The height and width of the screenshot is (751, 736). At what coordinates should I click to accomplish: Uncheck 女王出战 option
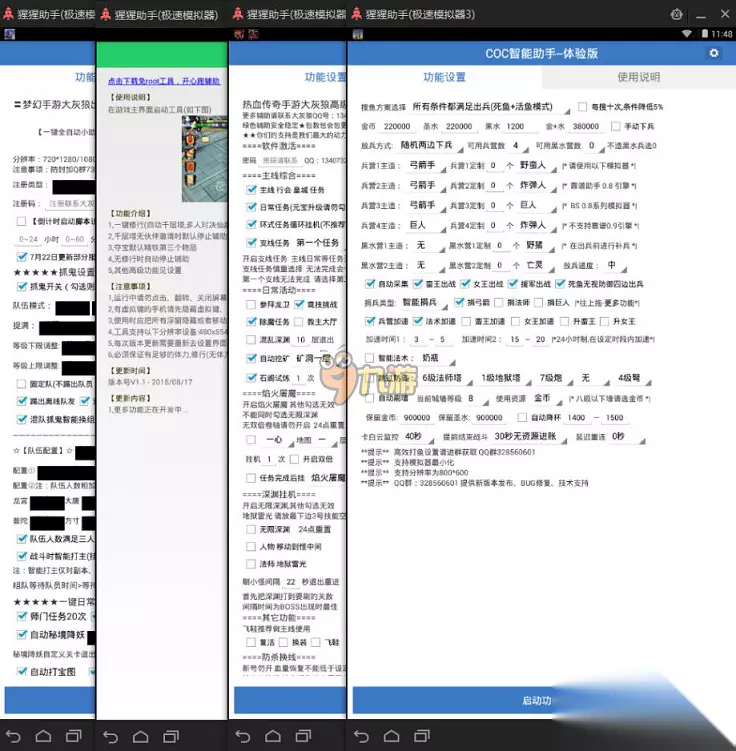pyautogui.click(x=465, y=284)
